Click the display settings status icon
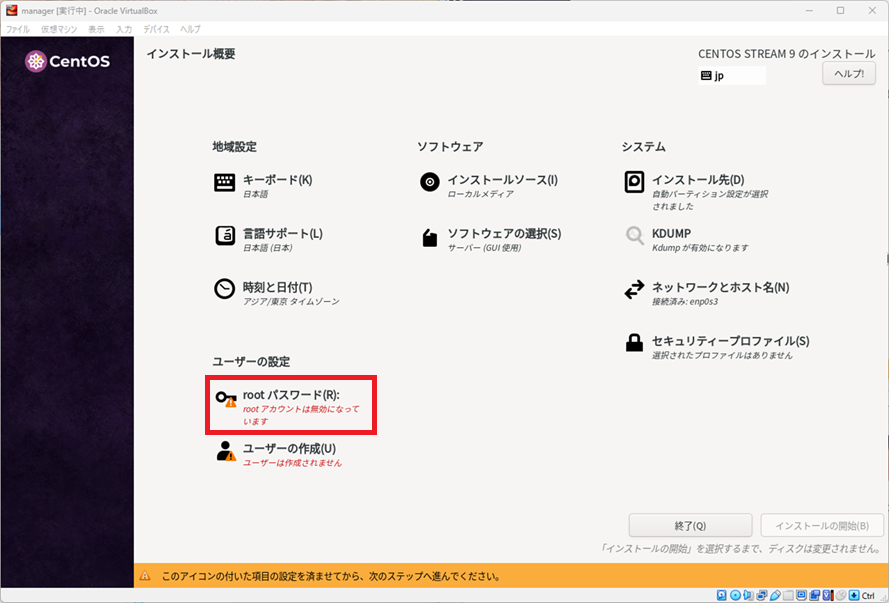Screen dimensions: 889x603 (x=801, y=595)
